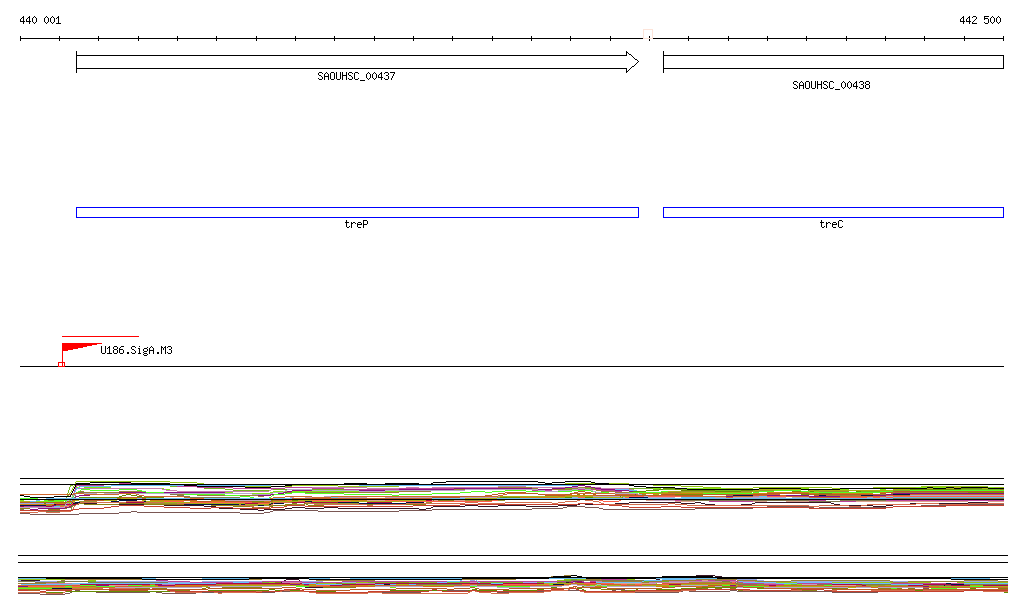This screenshot has width=1024, height=611.
Task: Click the treC gene name label
Action: [x=831, y=225]
